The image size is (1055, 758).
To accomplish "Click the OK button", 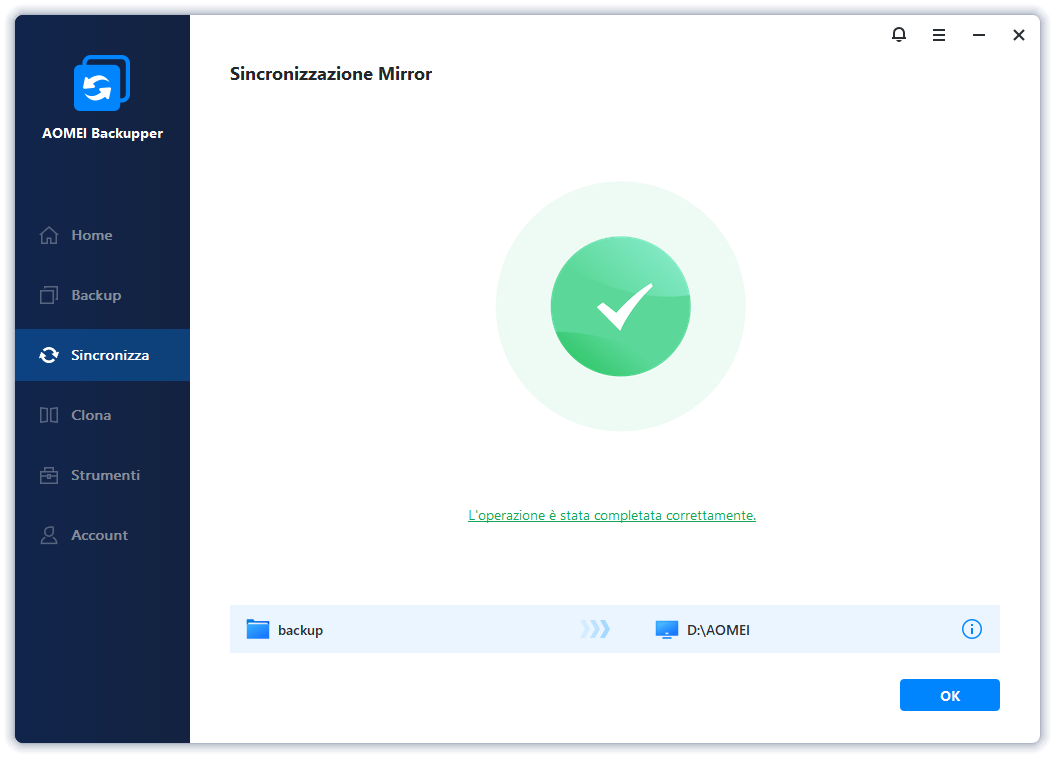I will coord(949,695).
